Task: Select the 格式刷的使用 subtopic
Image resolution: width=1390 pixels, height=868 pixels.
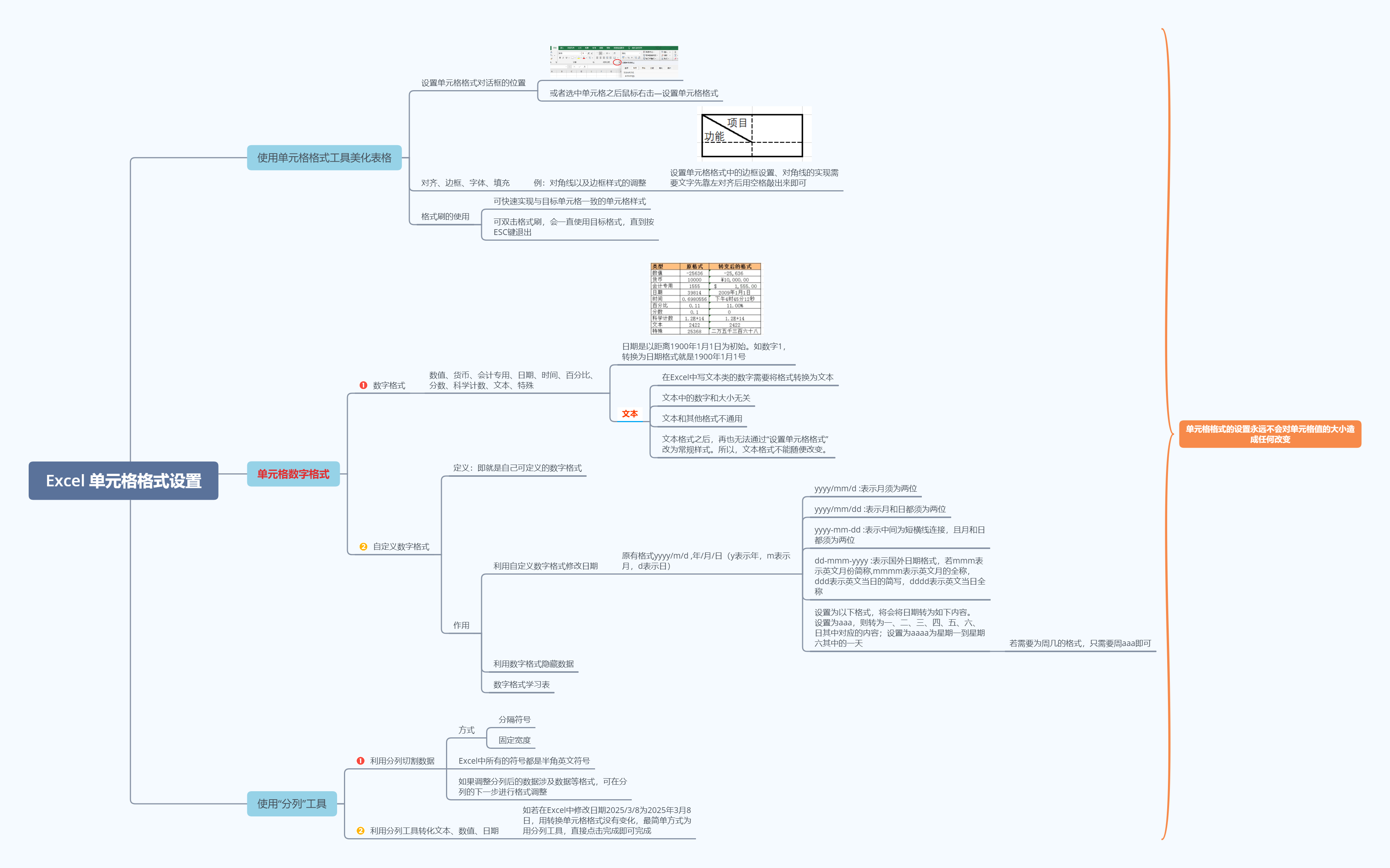Action: pyautogui.click(x=445, y=216)
